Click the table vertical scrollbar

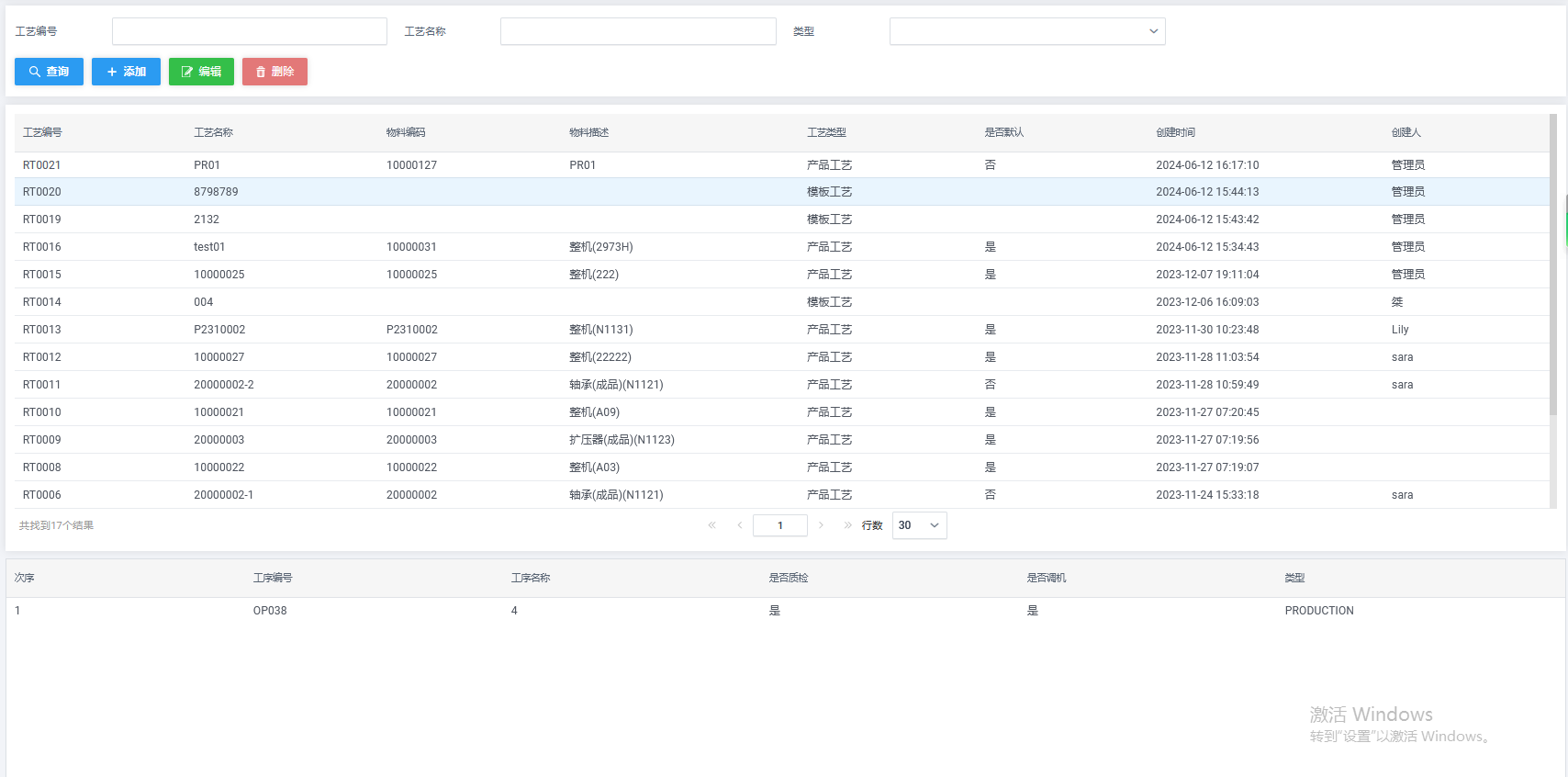click(1552, 276)
